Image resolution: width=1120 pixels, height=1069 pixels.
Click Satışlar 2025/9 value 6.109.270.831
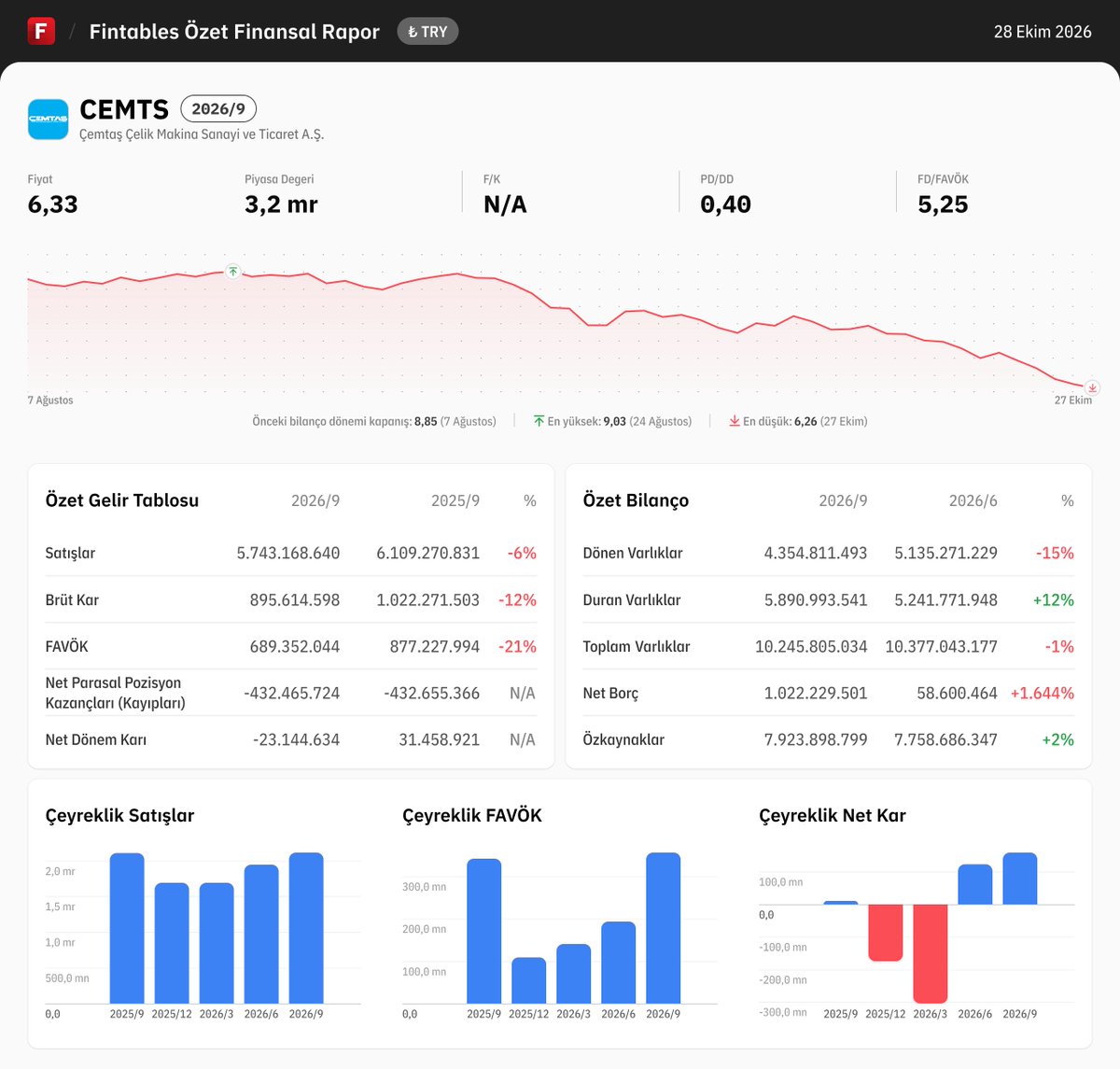428,553
